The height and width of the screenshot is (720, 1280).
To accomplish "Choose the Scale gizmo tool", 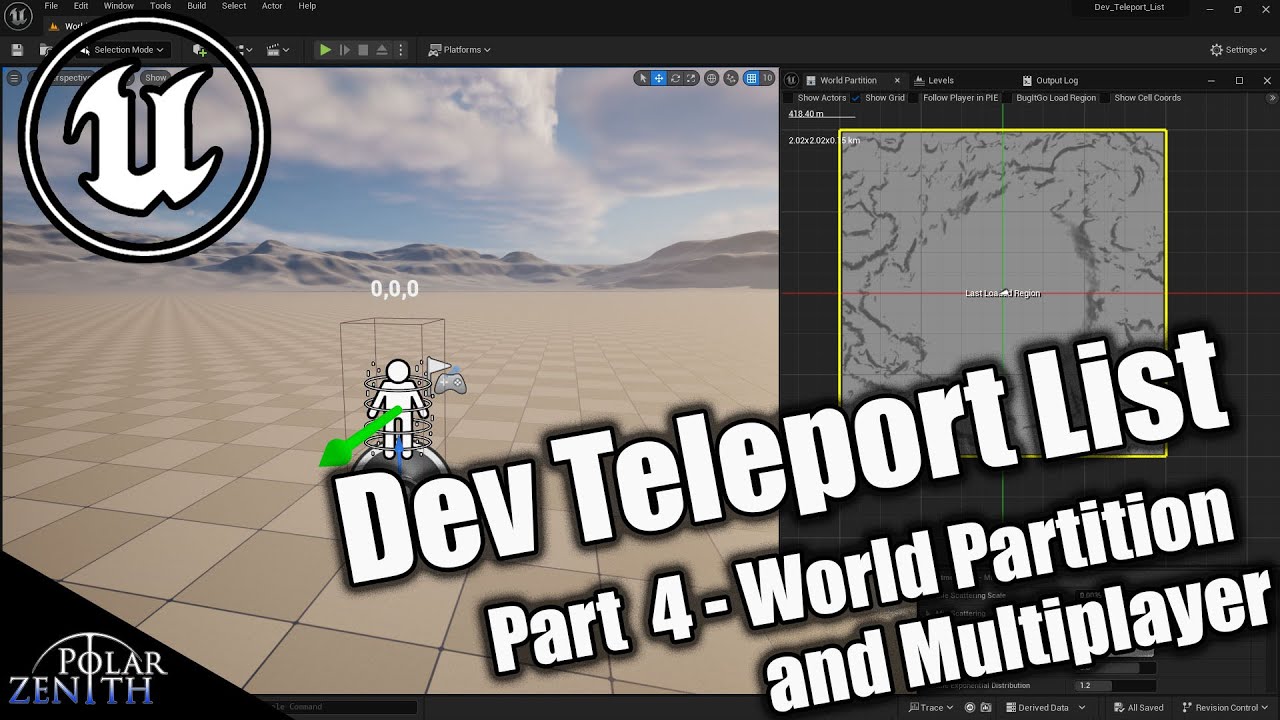I will click(x=691, y=78).
